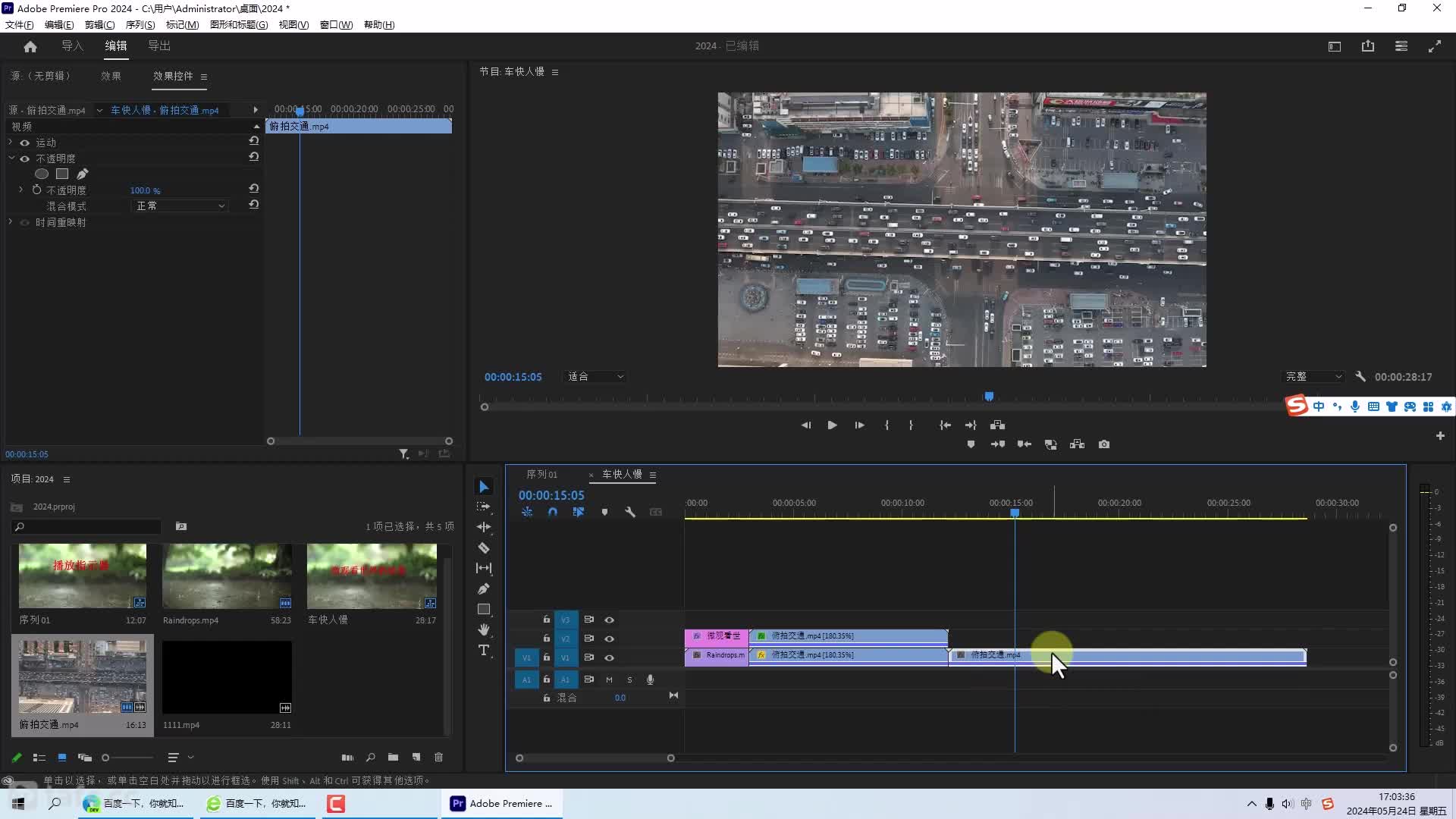Switch to the Effects tab
Screen dimensions: 1456x819
click(x=111, y=76)
